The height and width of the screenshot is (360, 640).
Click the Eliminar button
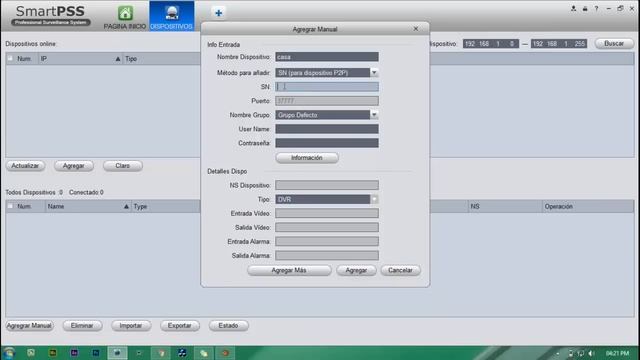82,326
